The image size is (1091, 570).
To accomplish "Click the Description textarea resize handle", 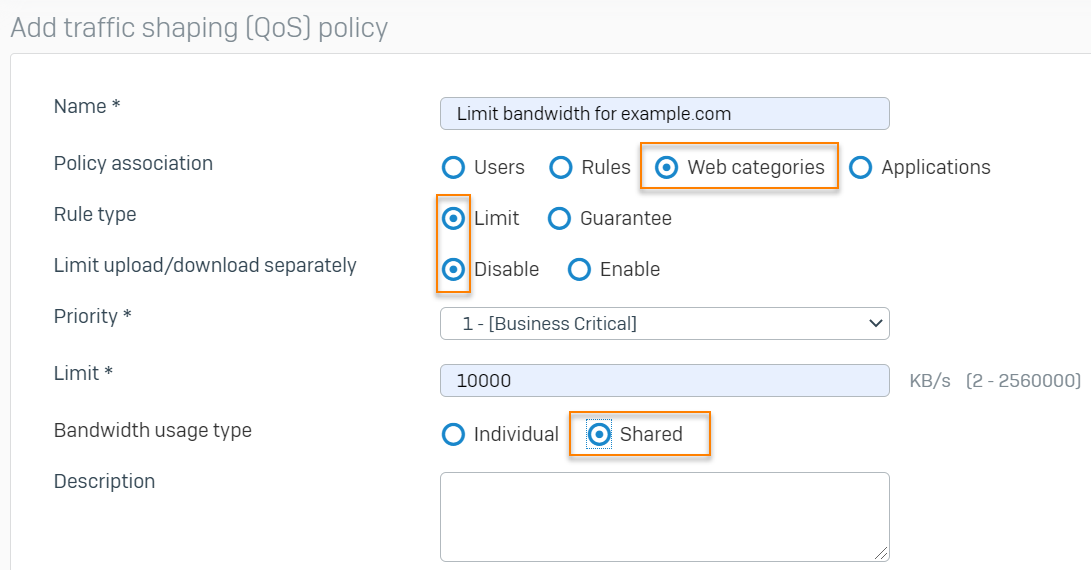I will click(x=882, y=554).
